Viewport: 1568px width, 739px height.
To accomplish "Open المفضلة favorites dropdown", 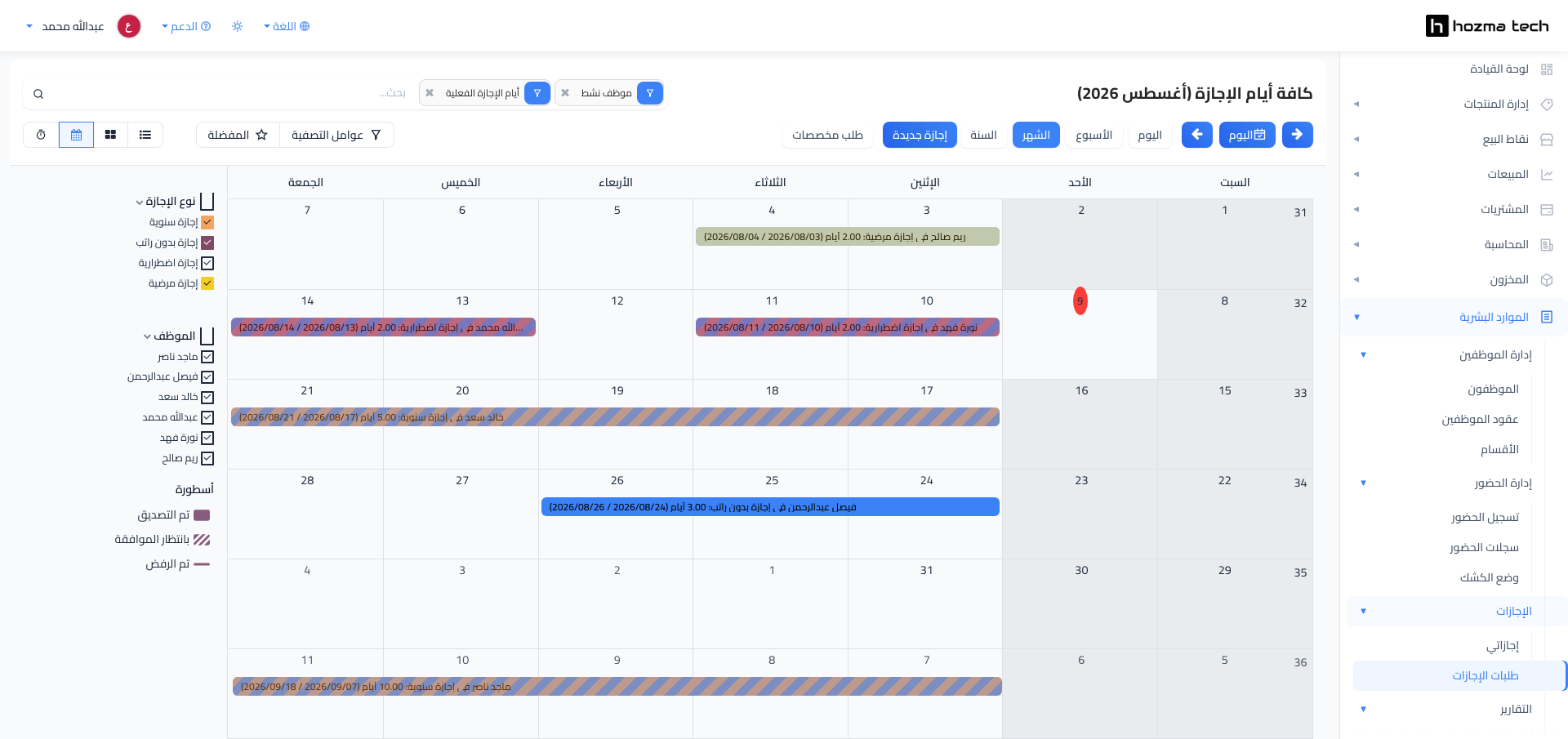I will (x=238, y=135).
